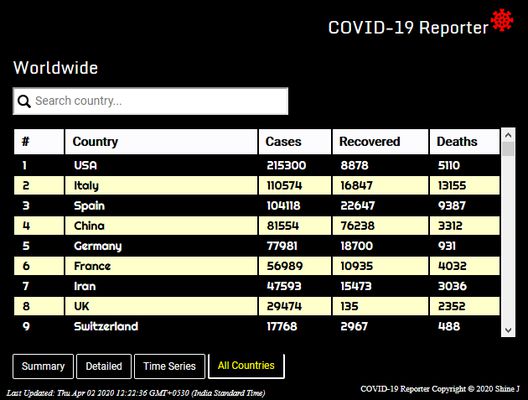Click the Last Updated timestamp text
The width and height of the screenshot is (528, 400).
136,393
